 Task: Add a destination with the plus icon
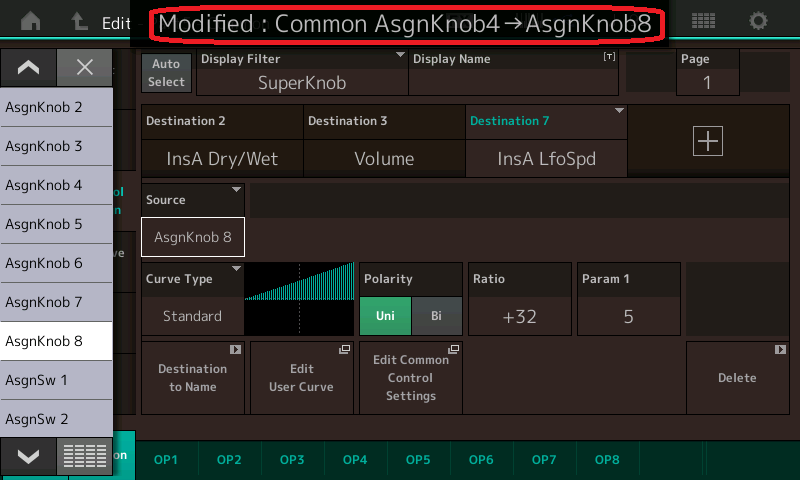[x=707, y=142]
